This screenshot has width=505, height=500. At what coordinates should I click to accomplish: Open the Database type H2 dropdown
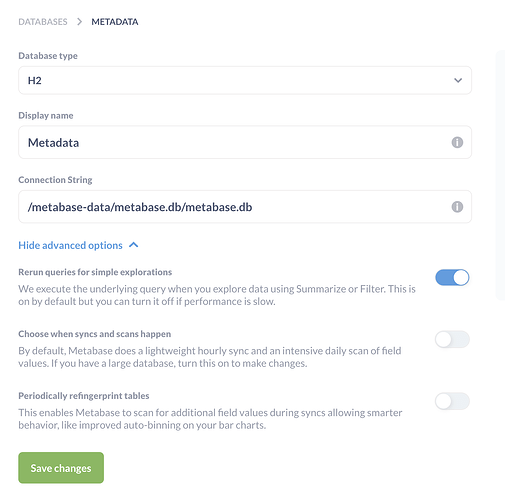click(245, 80)
